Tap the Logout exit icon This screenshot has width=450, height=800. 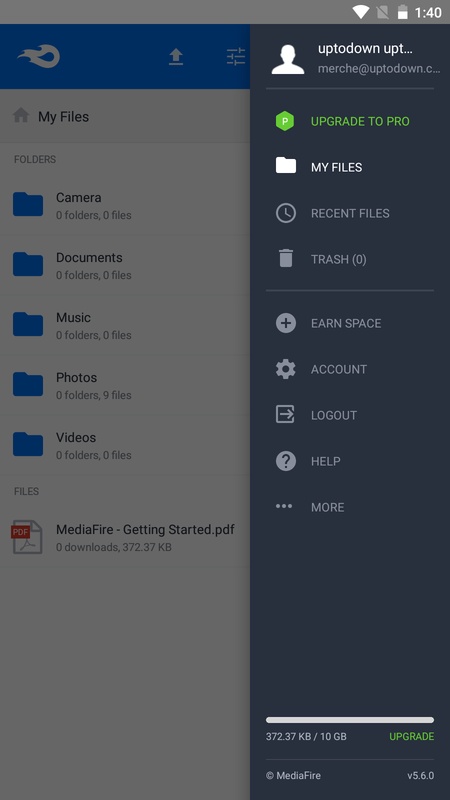coord(286,414)
